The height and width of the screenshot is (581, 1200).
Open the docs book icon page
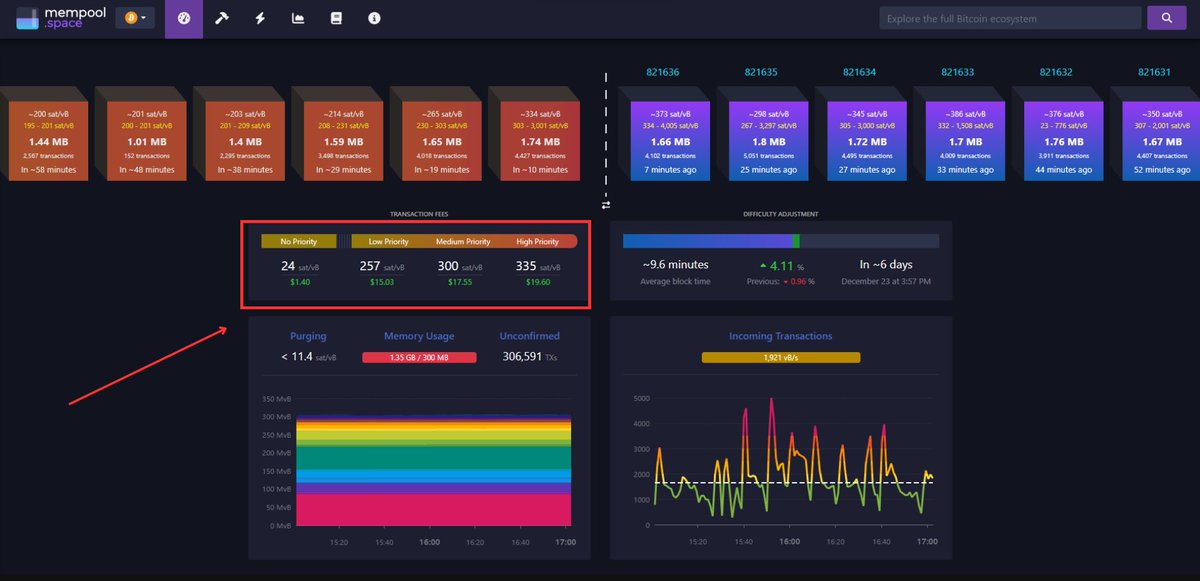tap(336, 18)
